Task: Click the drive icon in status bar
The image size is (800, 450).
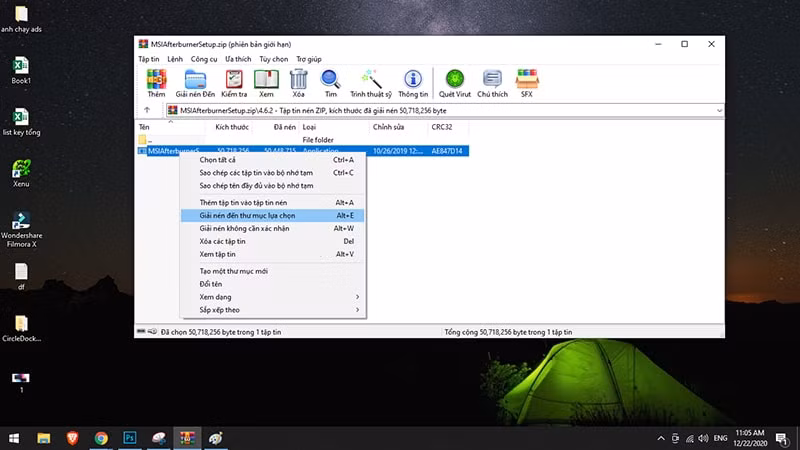Action: point(141,332)
